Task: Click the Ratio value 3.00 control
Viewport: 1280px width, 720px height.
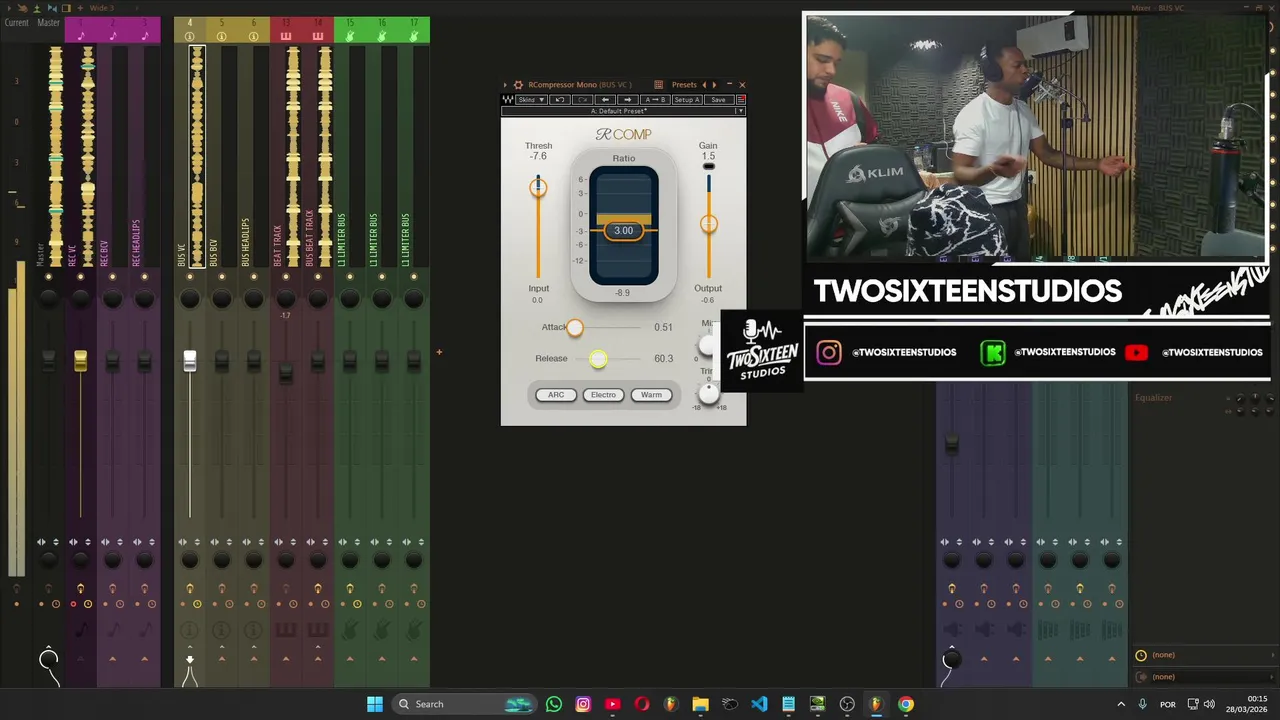Action: 623,231
